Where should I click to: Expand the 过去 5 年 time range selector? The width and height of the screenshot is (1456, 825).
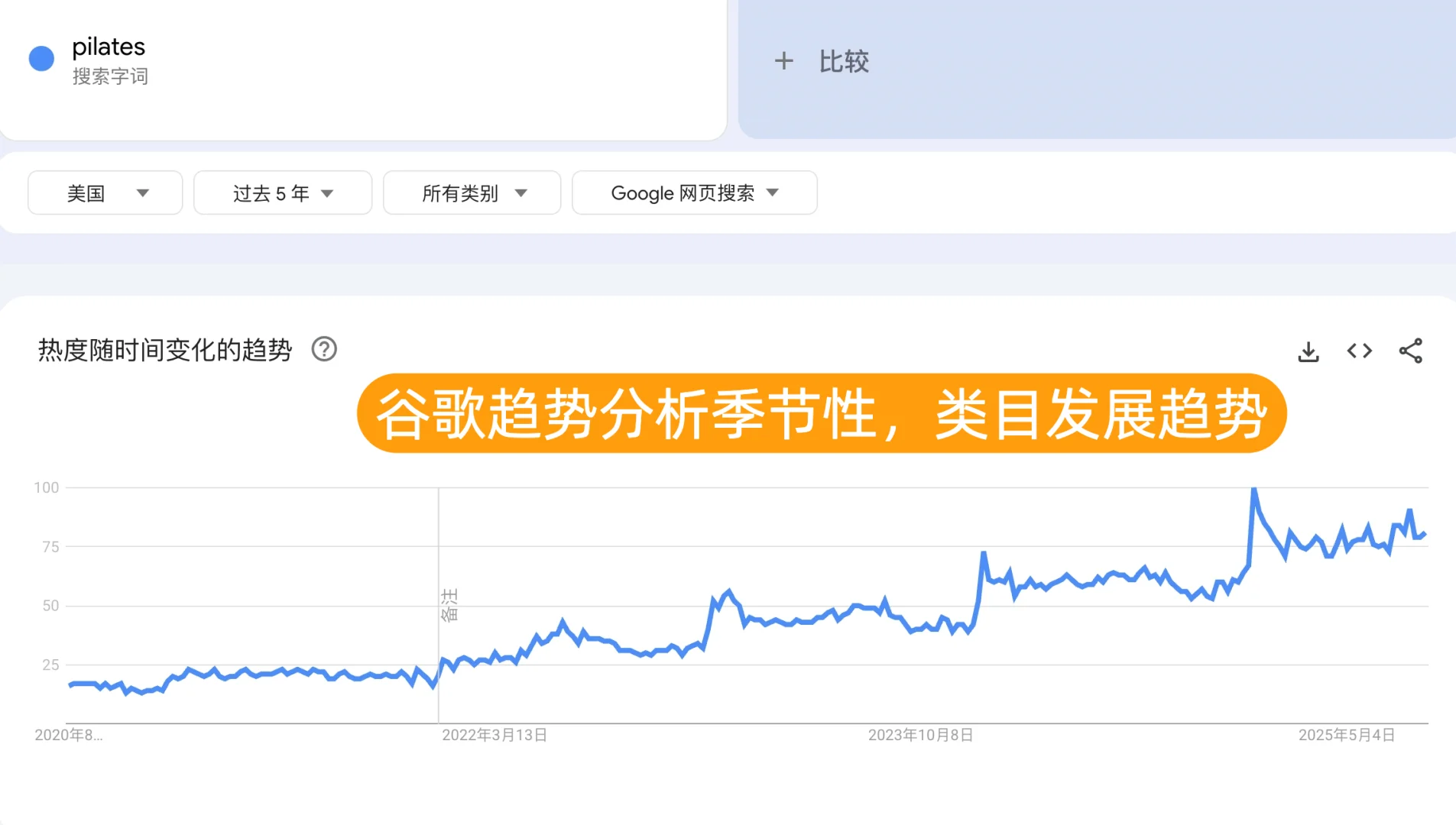coord(283,192)
